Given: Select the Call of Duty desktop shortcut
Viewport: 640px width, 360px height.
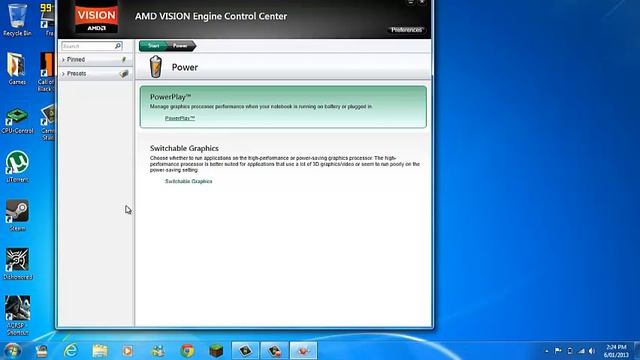Looking at the screenshot, I should (47, 72).
